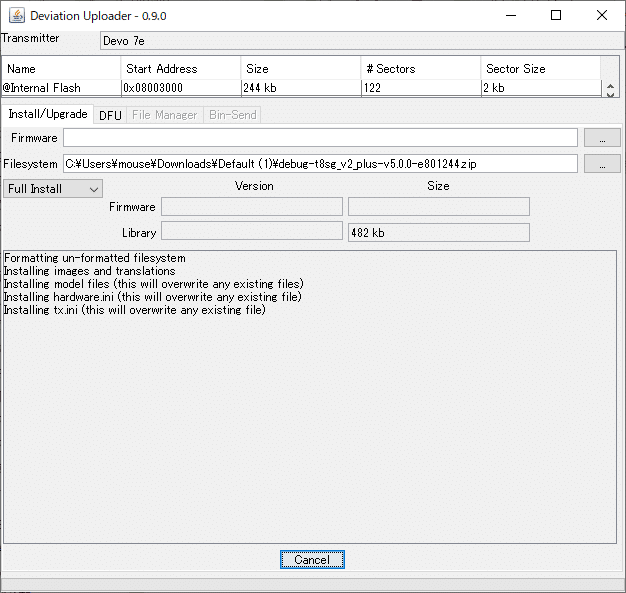Click the Firmware path input field

click(x=320, y=138)
